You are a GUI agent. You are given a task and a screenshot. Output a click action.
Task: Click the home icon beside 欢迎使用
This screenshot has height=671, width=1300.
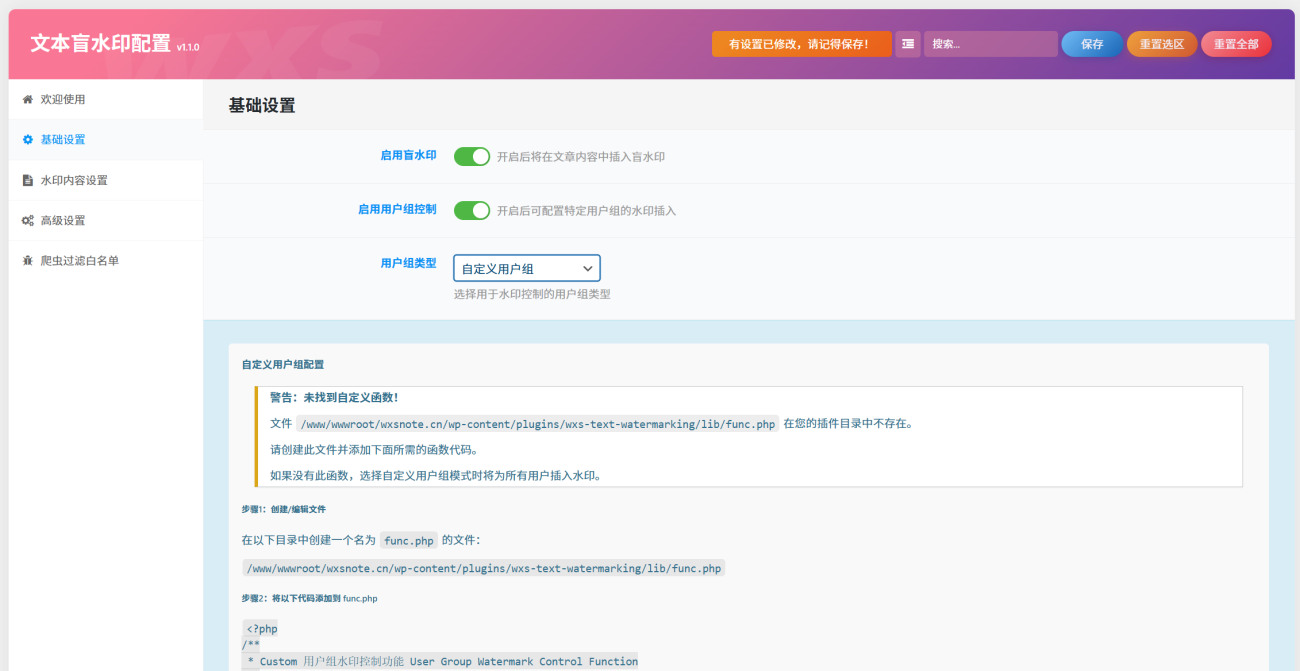pos(28,100)
